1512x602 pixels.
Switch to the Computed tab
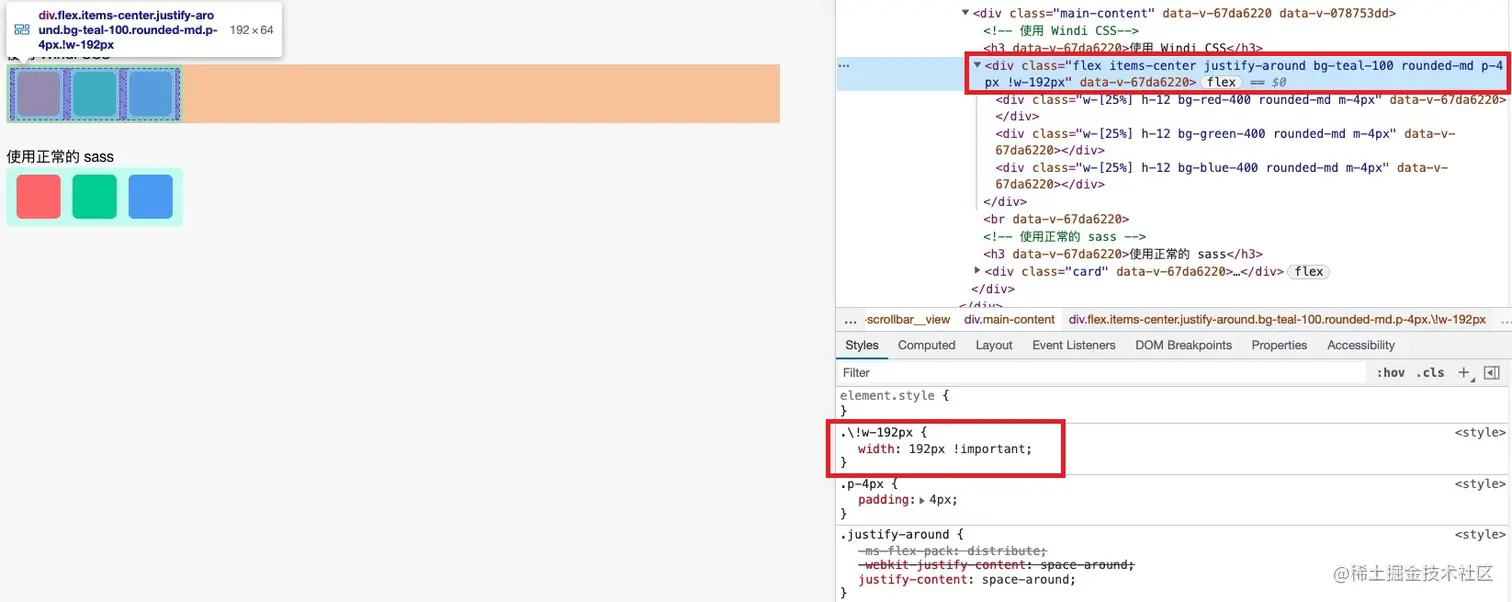(925, 345)
